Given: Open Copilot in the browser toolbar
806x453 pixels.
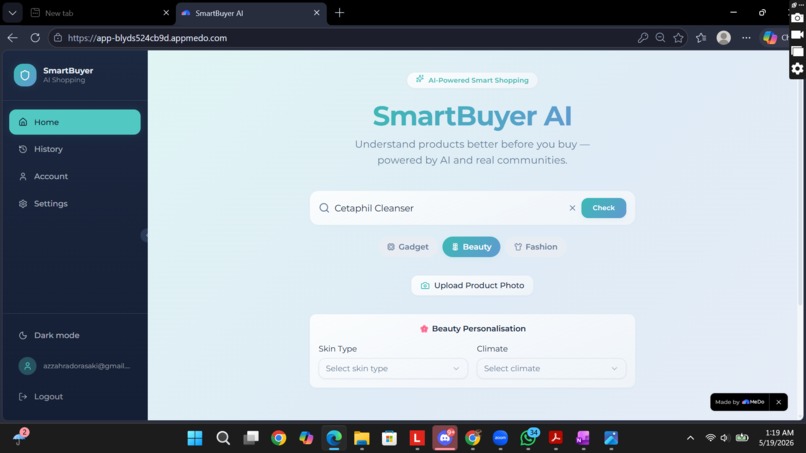Looking at the screenshot, I should 770,38.
